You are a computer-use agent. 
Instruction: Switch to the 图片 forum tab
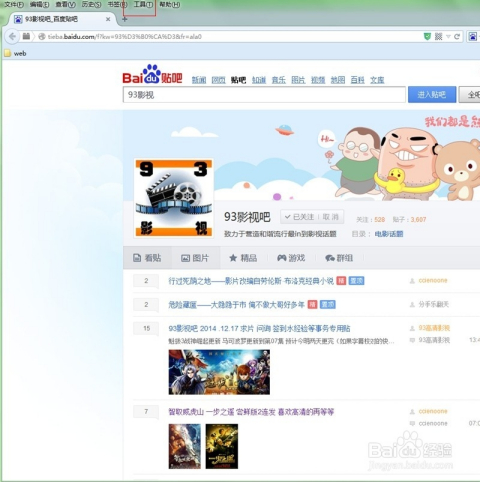(195, 258)
